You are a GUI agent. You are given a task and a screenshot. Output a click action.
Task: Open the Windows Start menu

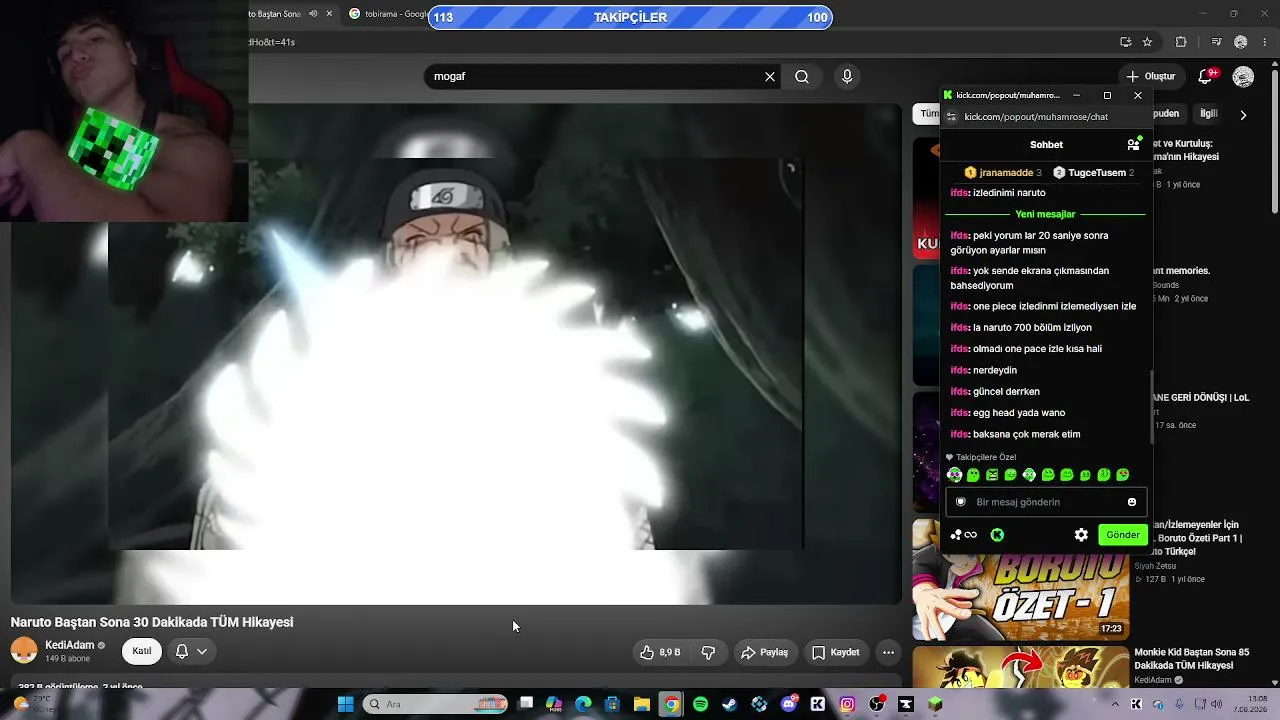point(345,704)
